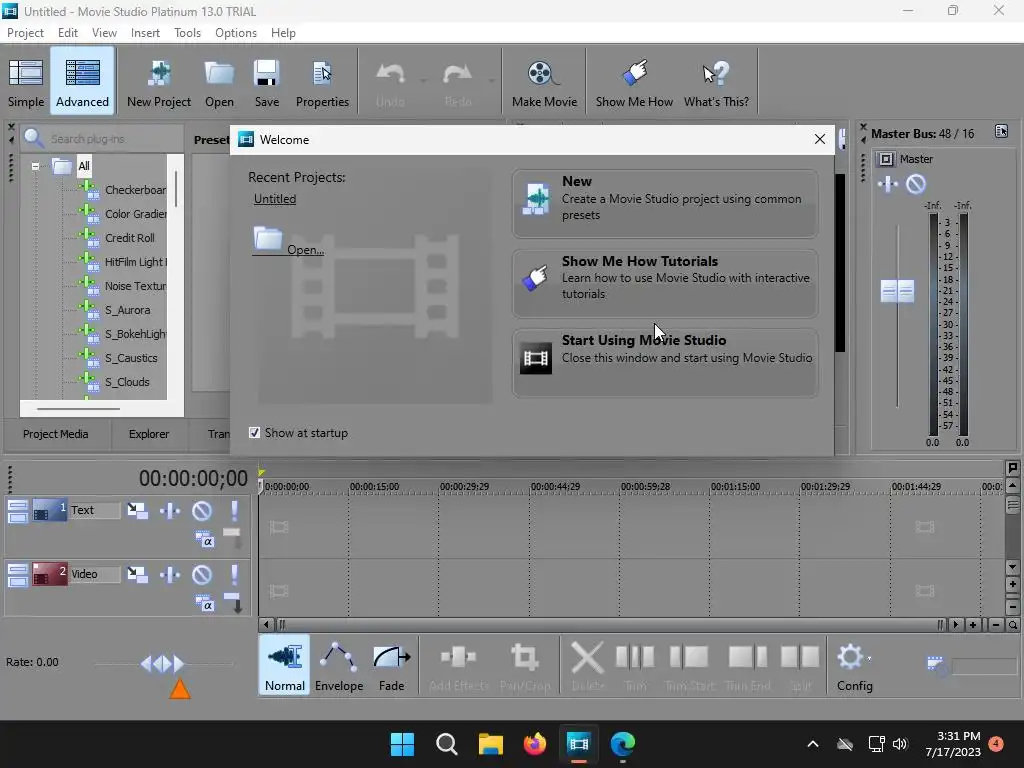The height and width of the screenshot is (768, 1024).
Task: Select S_Aurora plug-in in list
Action: pyautogui.click(x=127, y=310)
